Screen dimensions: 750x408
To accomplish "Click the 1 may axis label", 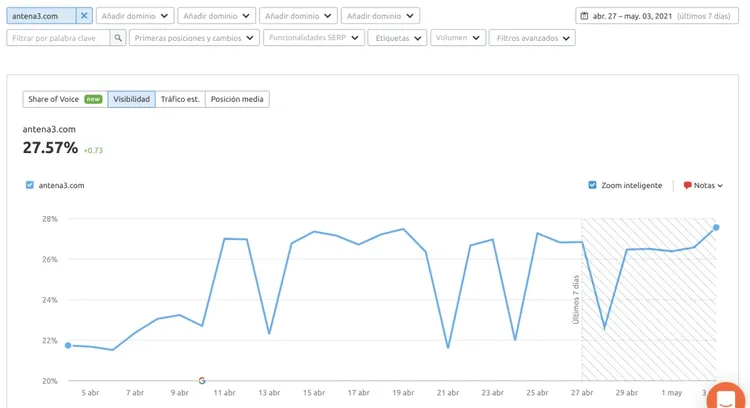I will [x=672, y=393].
